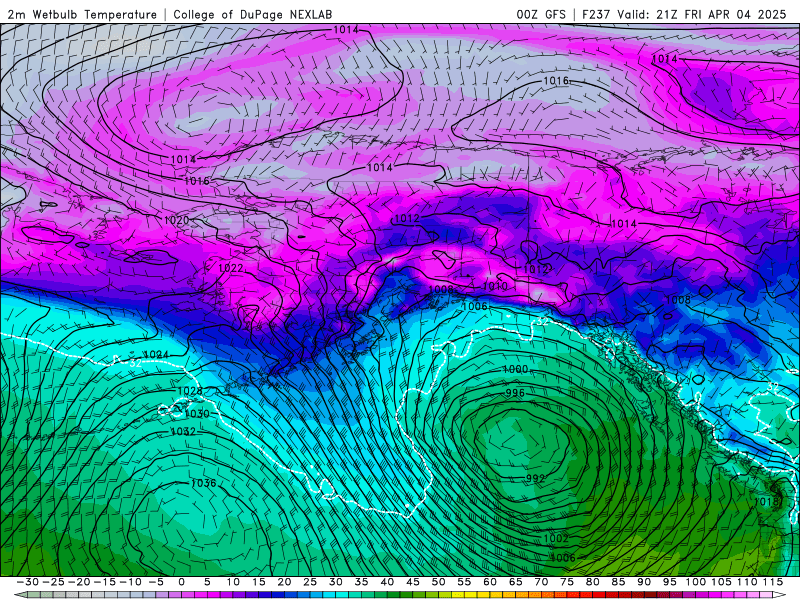Image resolution: width=800 pixels, height=600 pixels.
Task: Click the 95 color scale value
Action: 669,582
